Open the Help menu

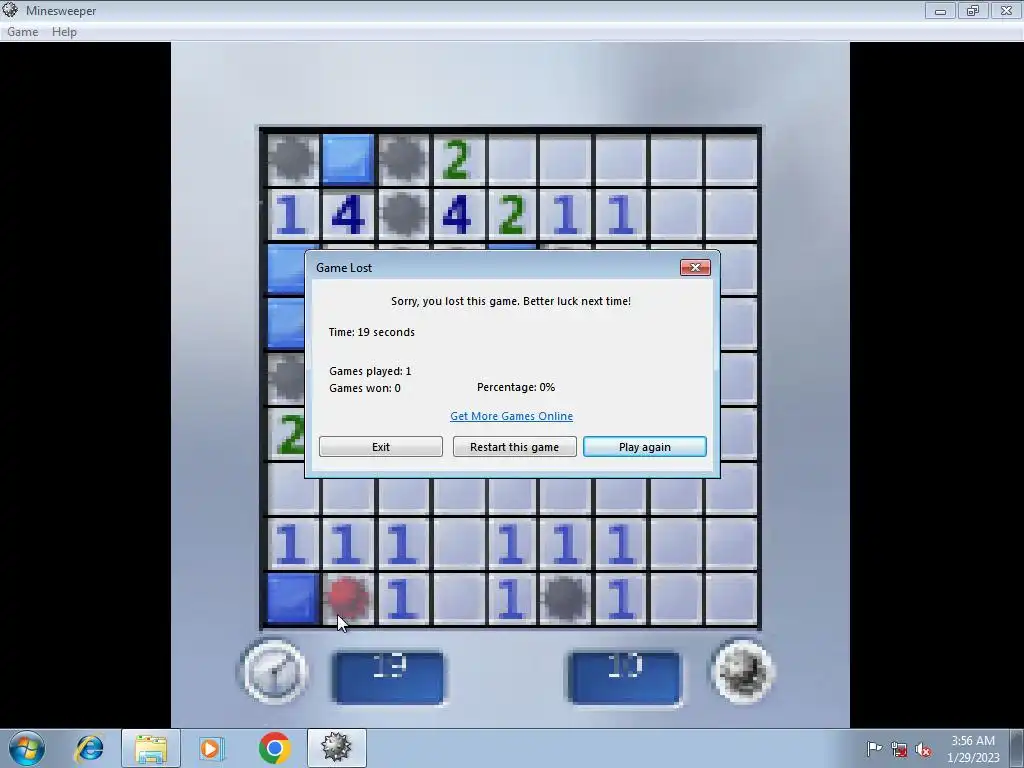tap(64, 32)
